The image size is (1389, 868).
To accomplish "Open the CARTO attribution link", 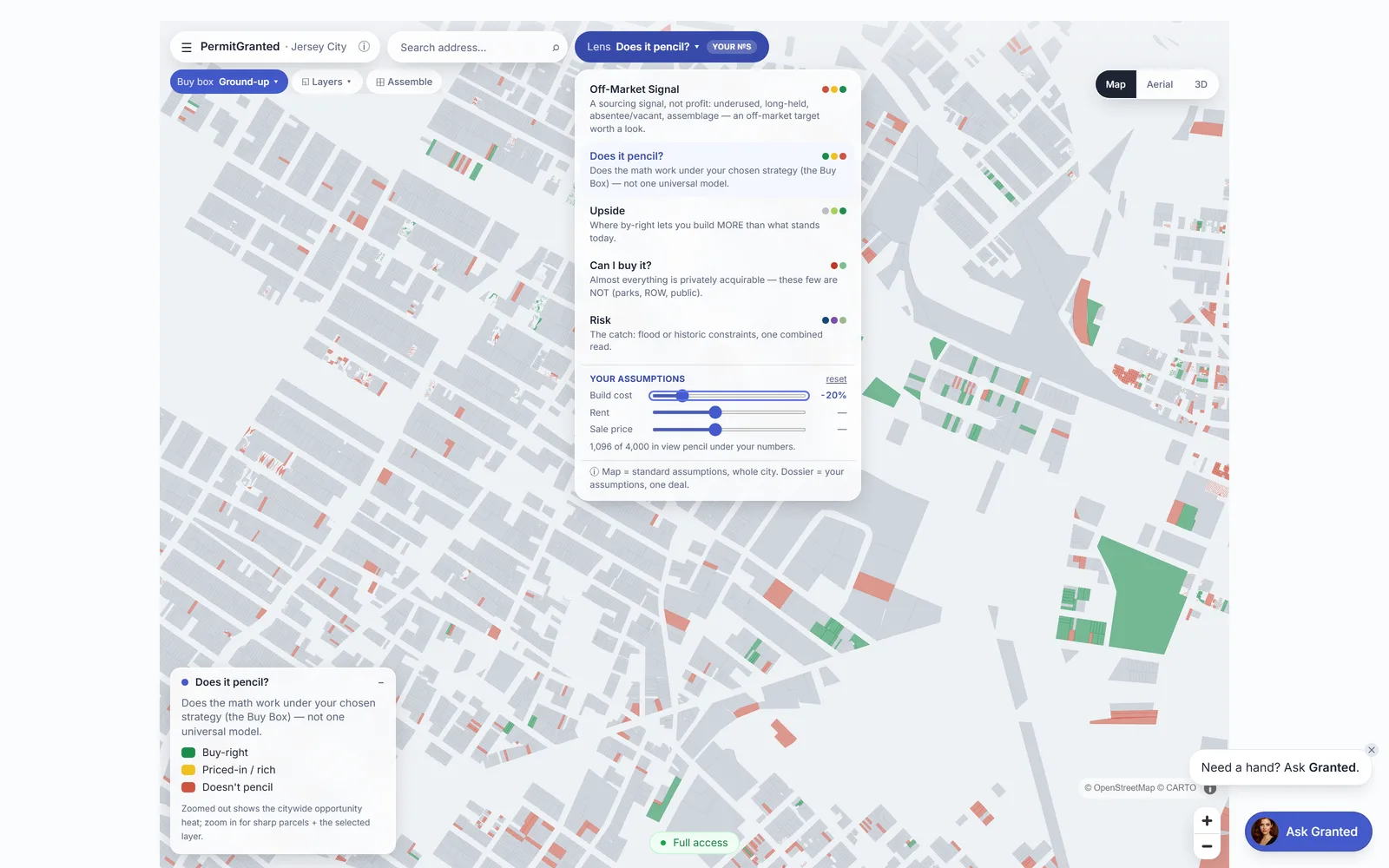I will (x=1177, y=788).
